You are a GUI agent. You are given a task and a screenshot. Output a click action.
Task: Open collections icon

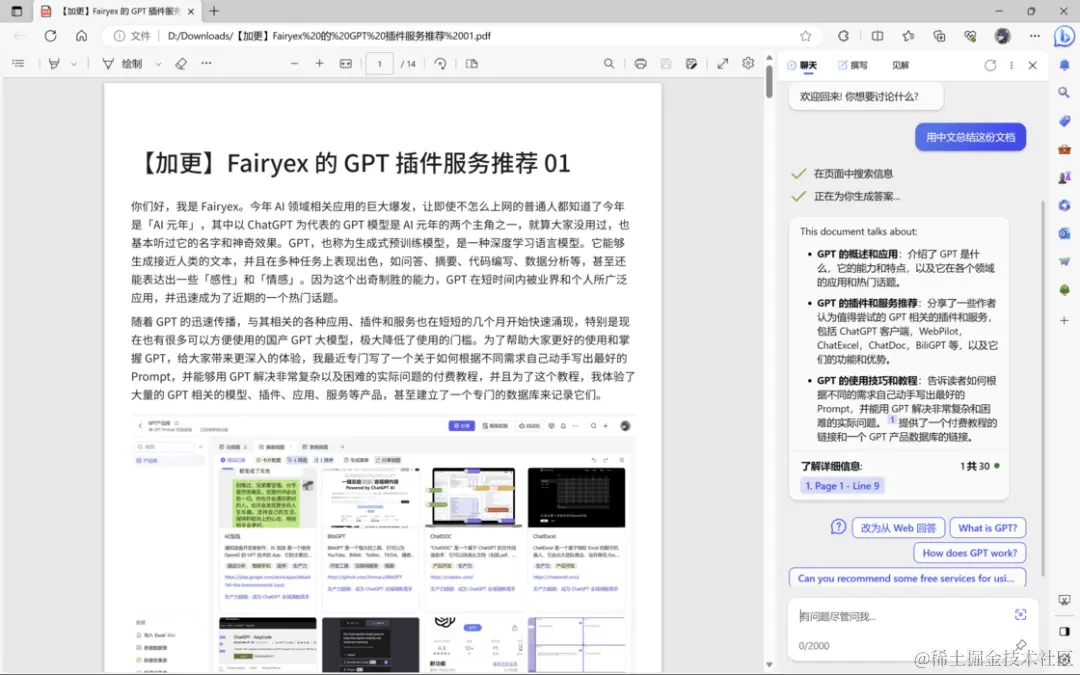click(x=939, y=36)
